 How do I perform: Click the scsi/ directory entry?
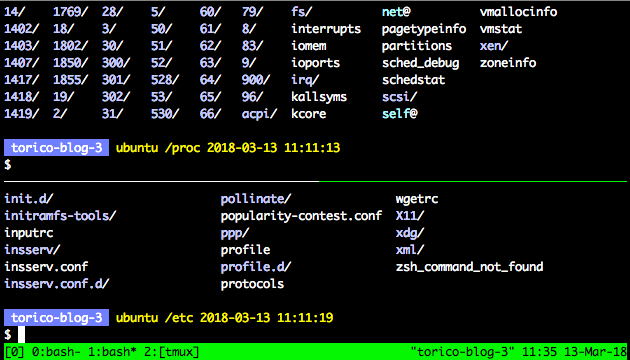pyautogui.click(x=399, y=96)
